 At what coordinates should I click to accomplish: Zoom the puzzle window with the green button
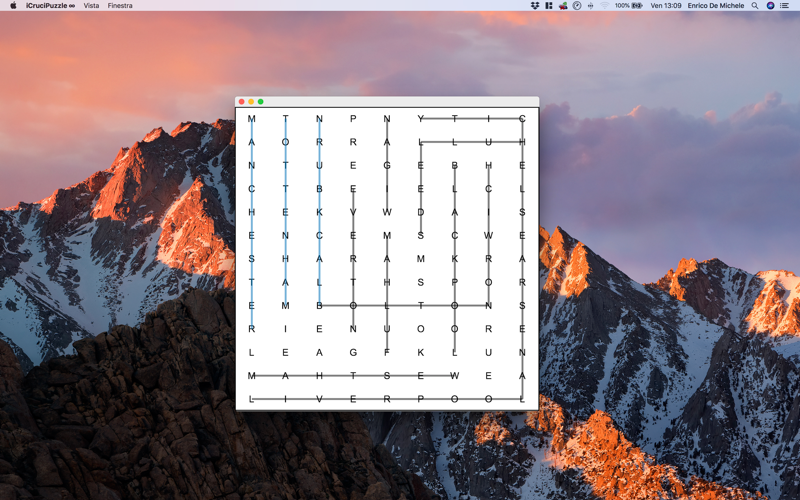(261, 102)
